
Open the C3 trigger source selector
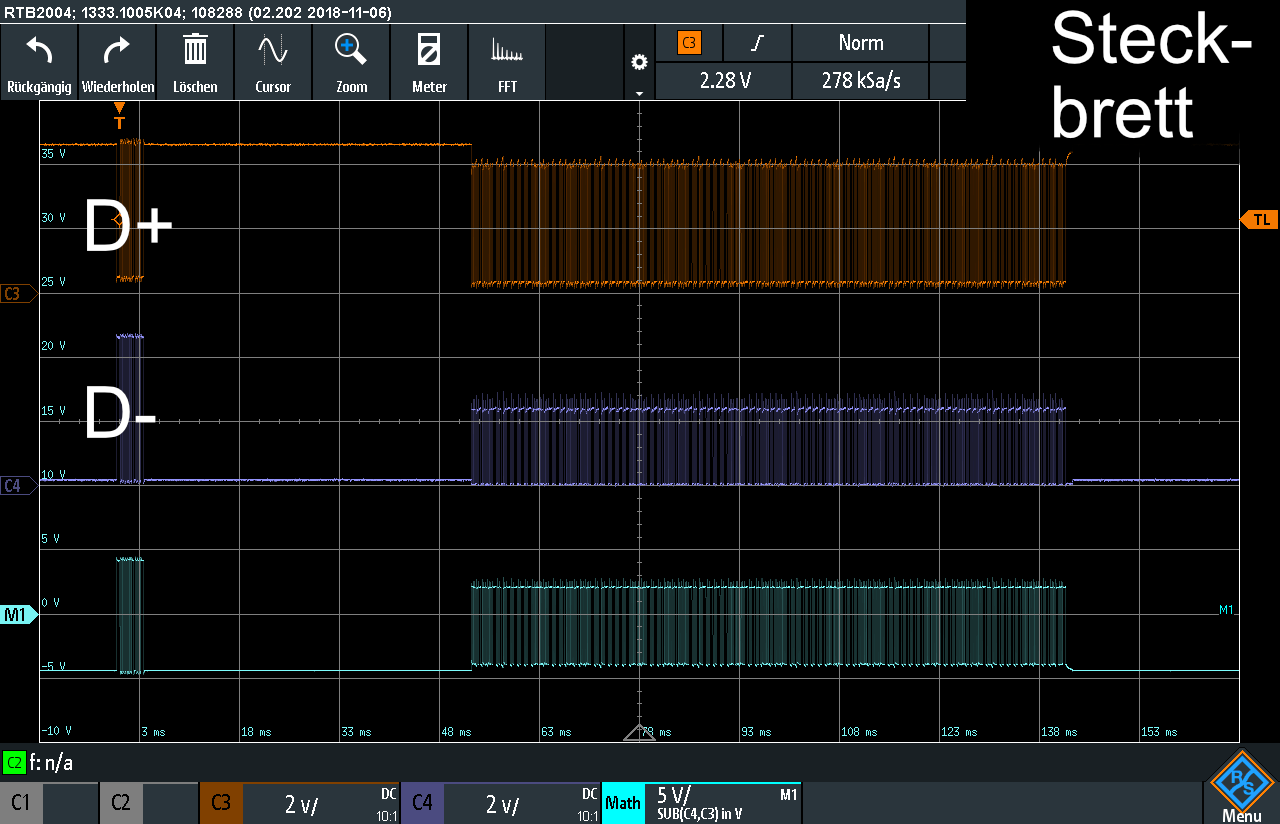[689, 43]
